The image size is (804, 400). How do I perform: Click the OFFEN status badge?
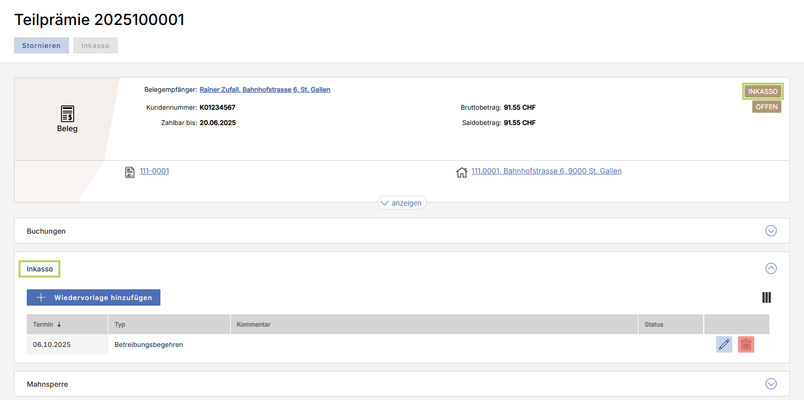pyautogui.click(x=766, y=107)
